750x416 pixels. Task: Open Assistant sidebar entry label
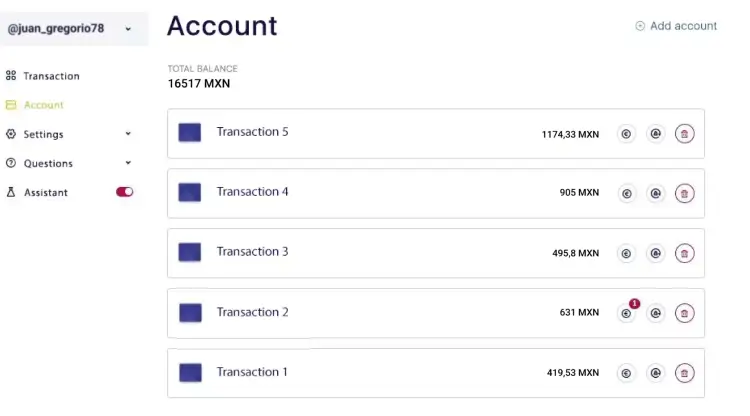point(46,192)
